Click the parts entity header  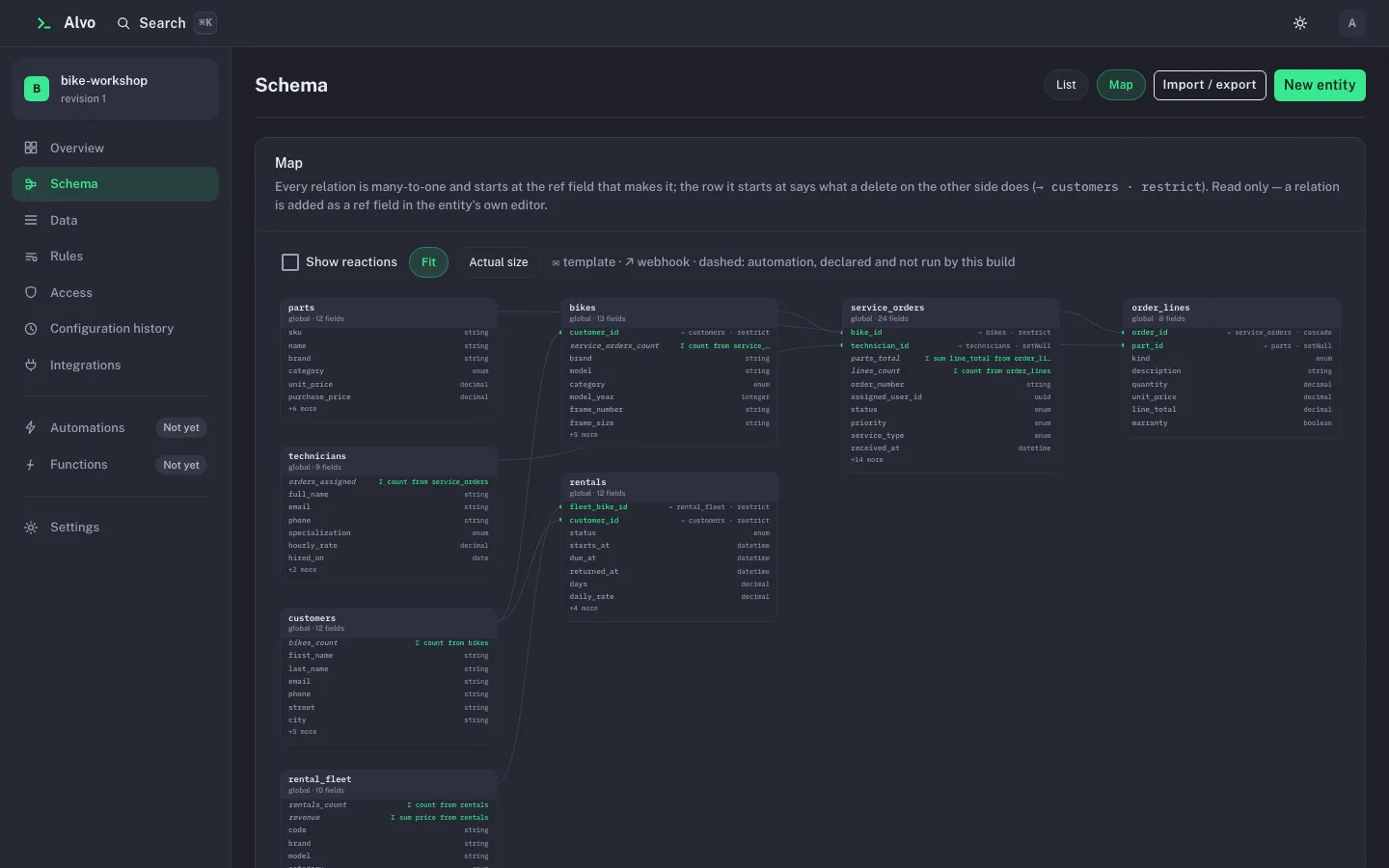(389, 312)
